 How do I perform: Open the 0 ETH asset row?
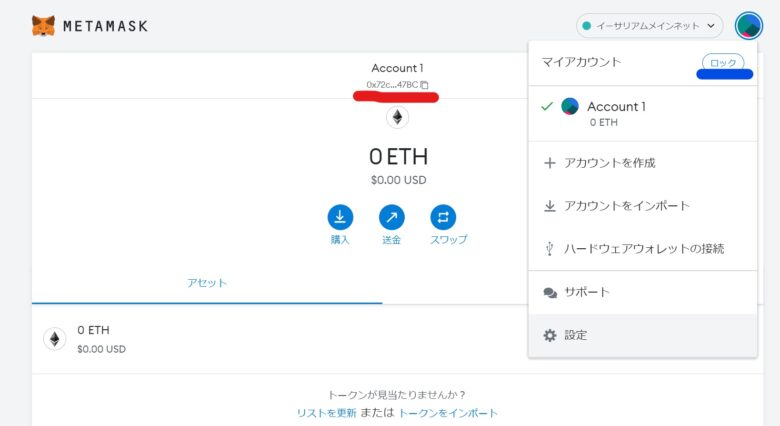click(280, 339)
